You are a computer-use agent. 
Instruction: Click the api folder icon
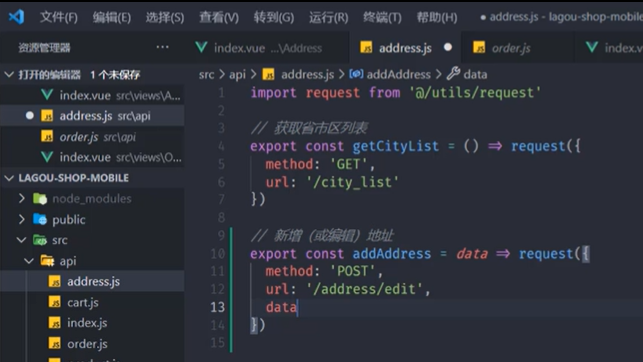(47, 261)
